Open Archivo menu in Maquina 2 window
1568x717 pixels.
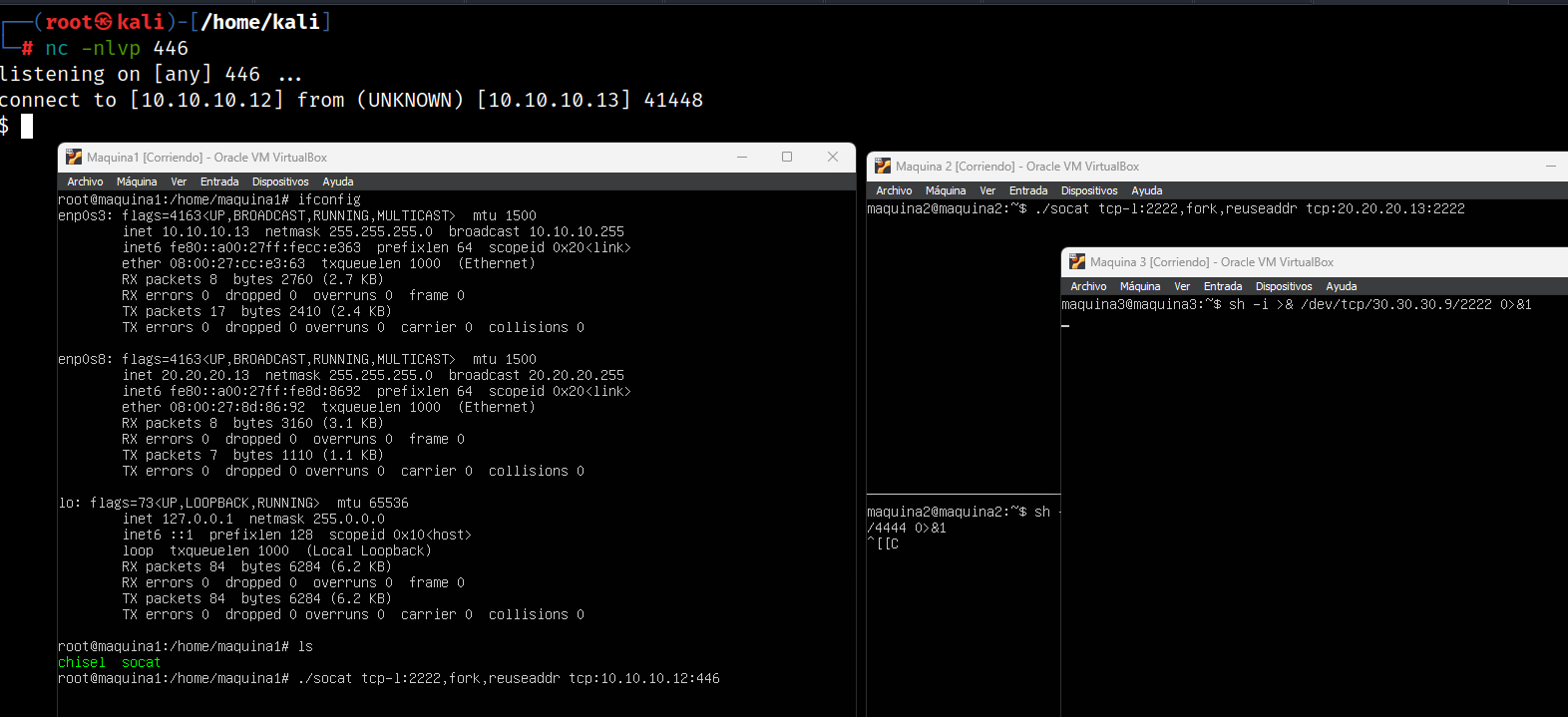[894, 190]
